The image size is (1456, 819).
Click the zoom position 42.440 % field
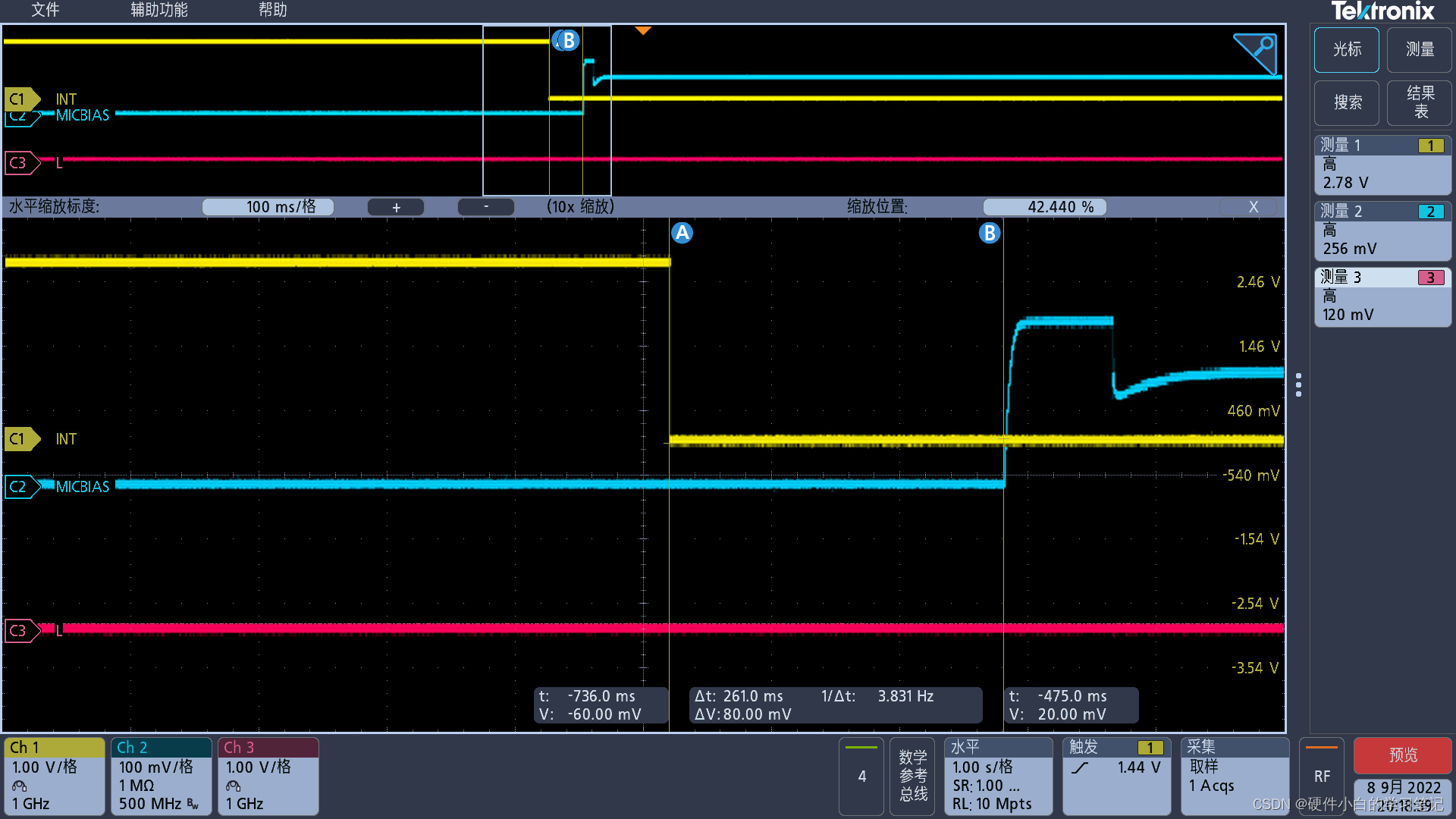pos(1044,207)
